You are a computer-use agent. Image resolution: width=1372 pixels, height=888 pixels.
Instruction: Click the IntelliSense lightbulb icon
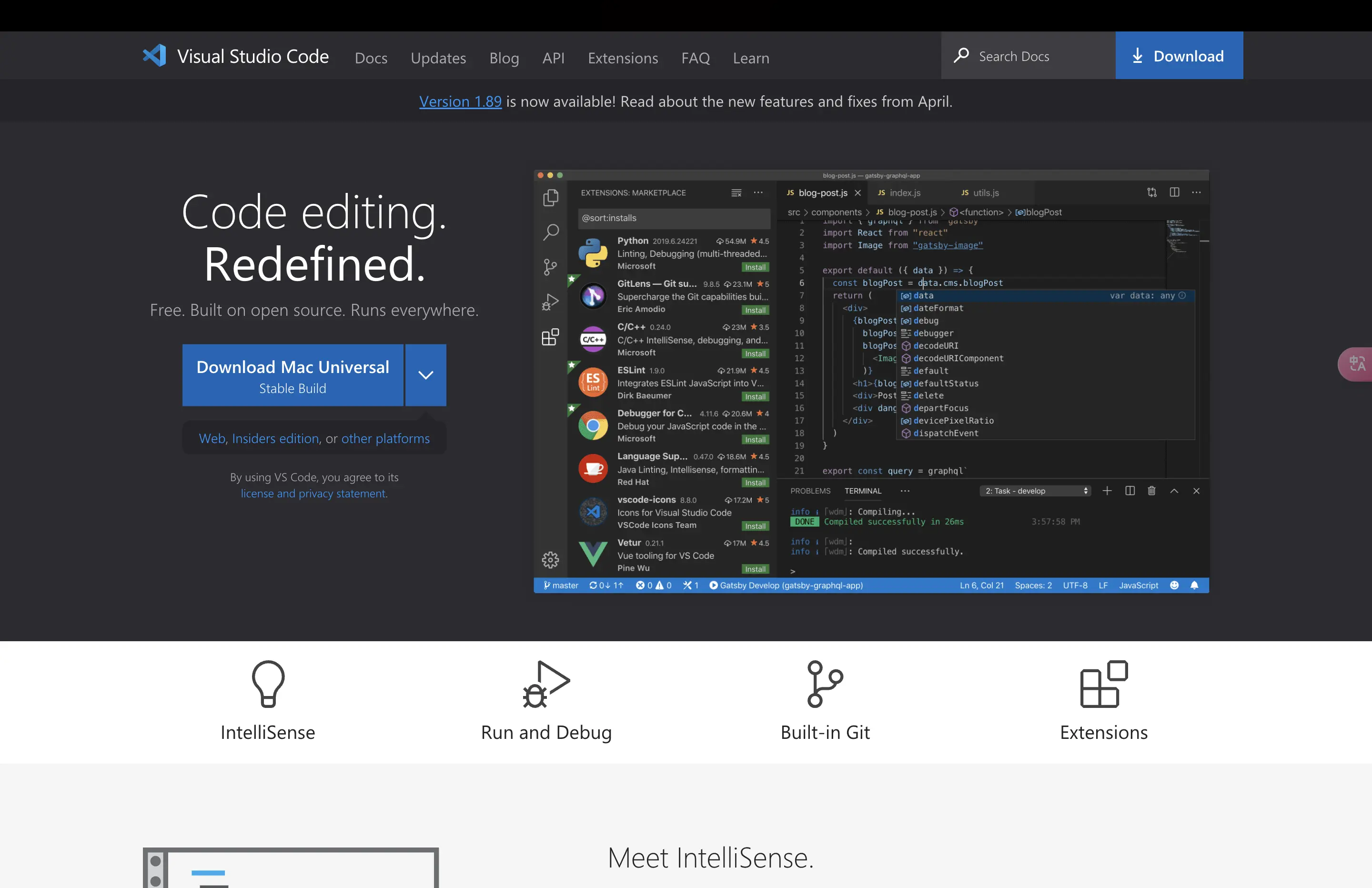[x=268, y=684]
